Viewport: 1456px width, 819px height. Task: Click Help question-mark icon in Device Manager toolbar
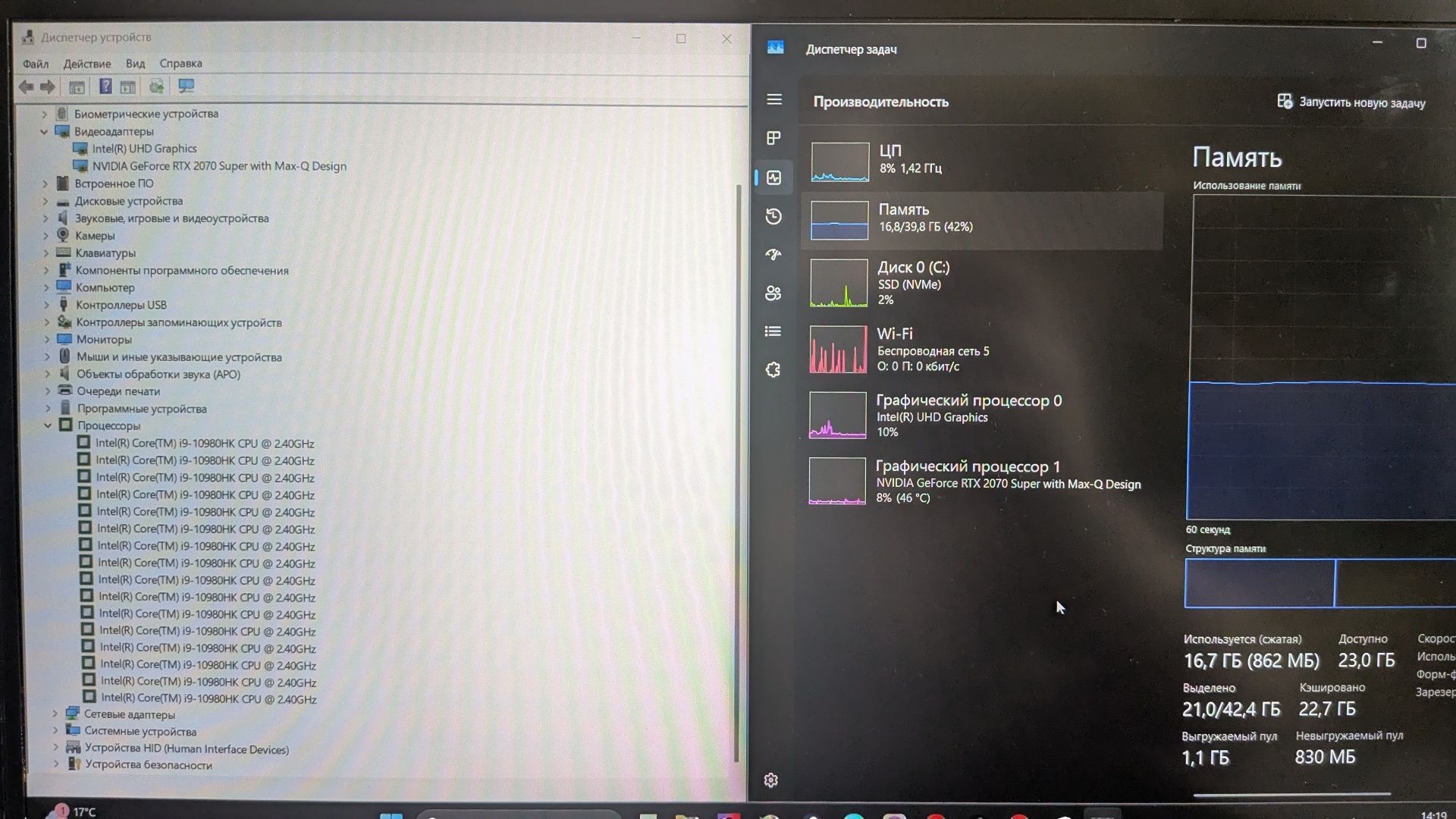coord(105,86)
